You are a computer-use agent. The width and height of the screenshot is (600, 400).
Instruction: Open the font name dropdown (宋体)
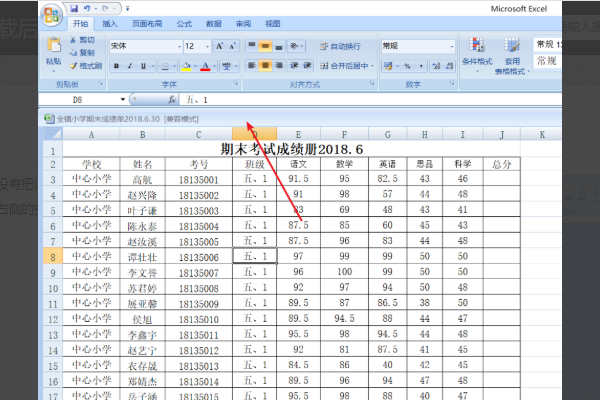(x=143, y=46)
